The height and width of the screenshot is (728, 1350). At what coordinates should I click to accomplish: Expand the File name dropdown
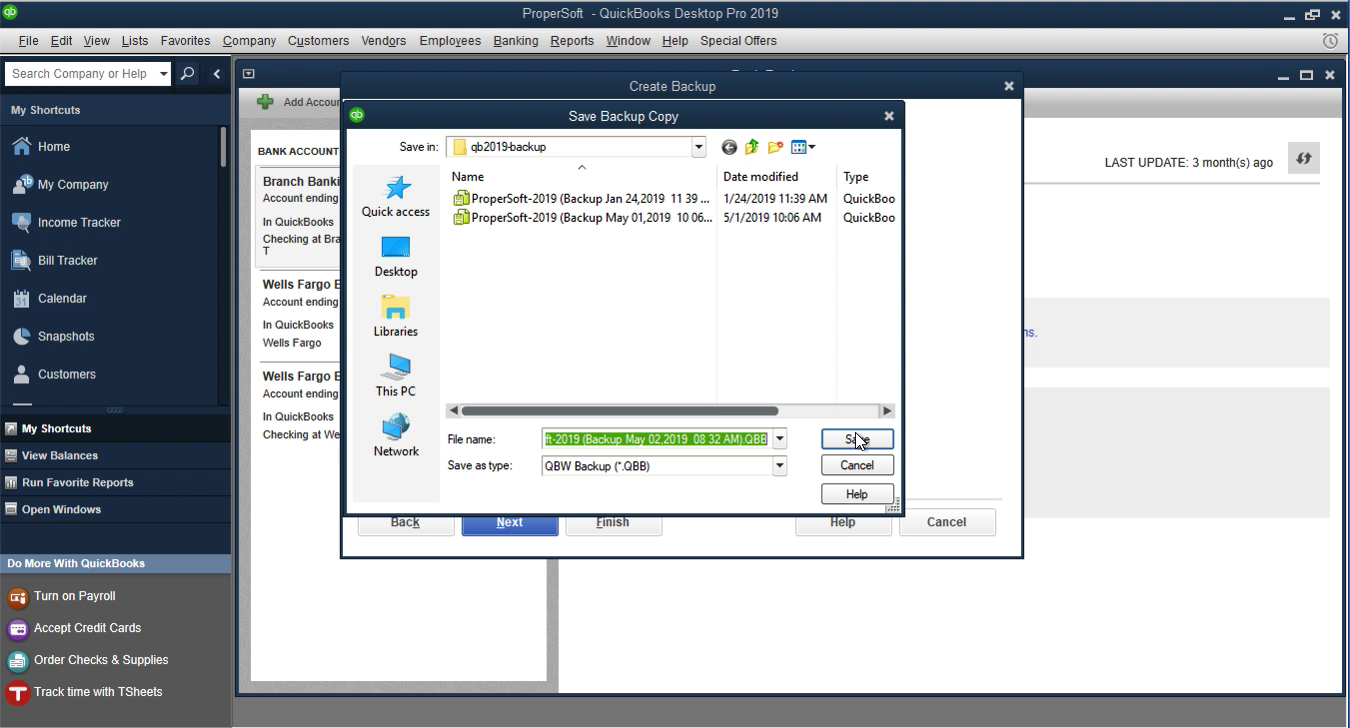(779, 439)
